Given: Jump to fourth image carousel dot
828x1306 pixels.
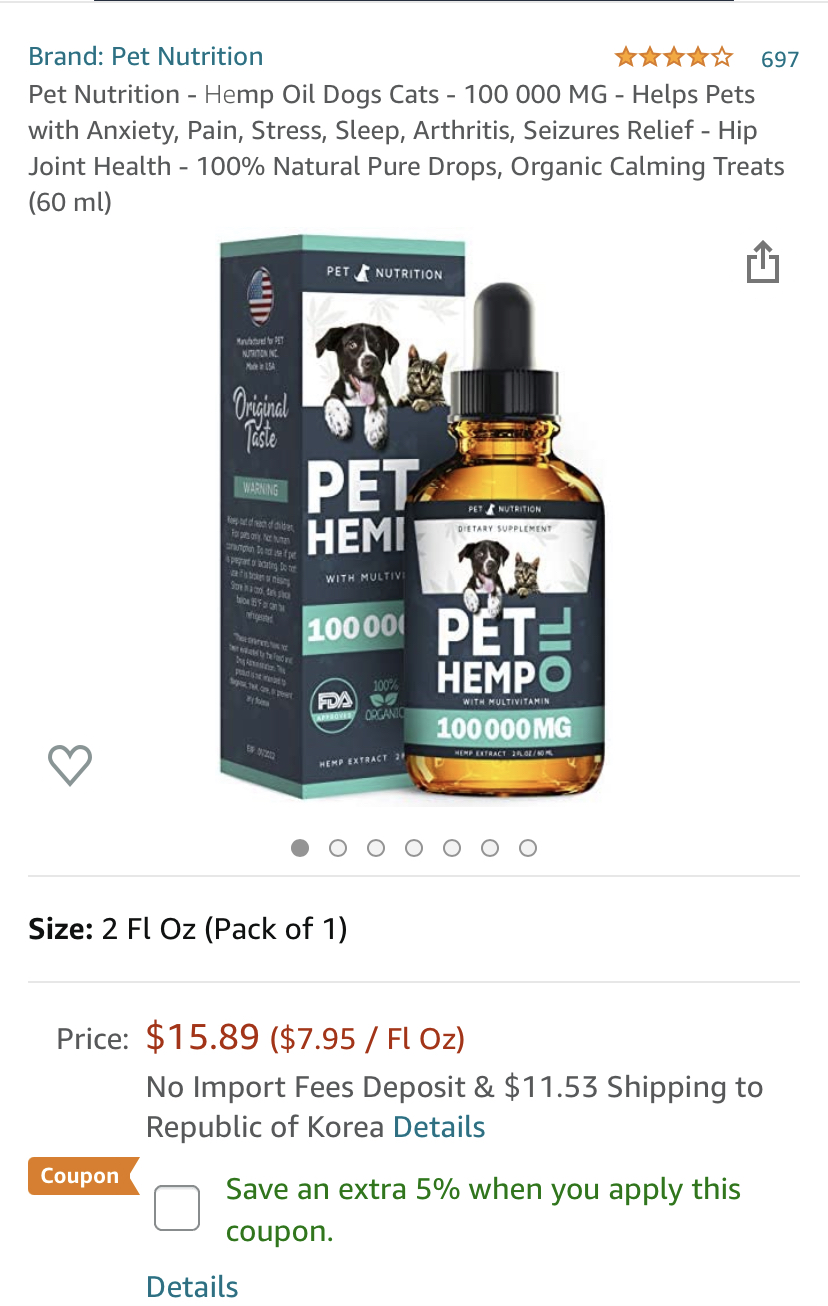Looking at the screenshot, I should click(414, 848).
